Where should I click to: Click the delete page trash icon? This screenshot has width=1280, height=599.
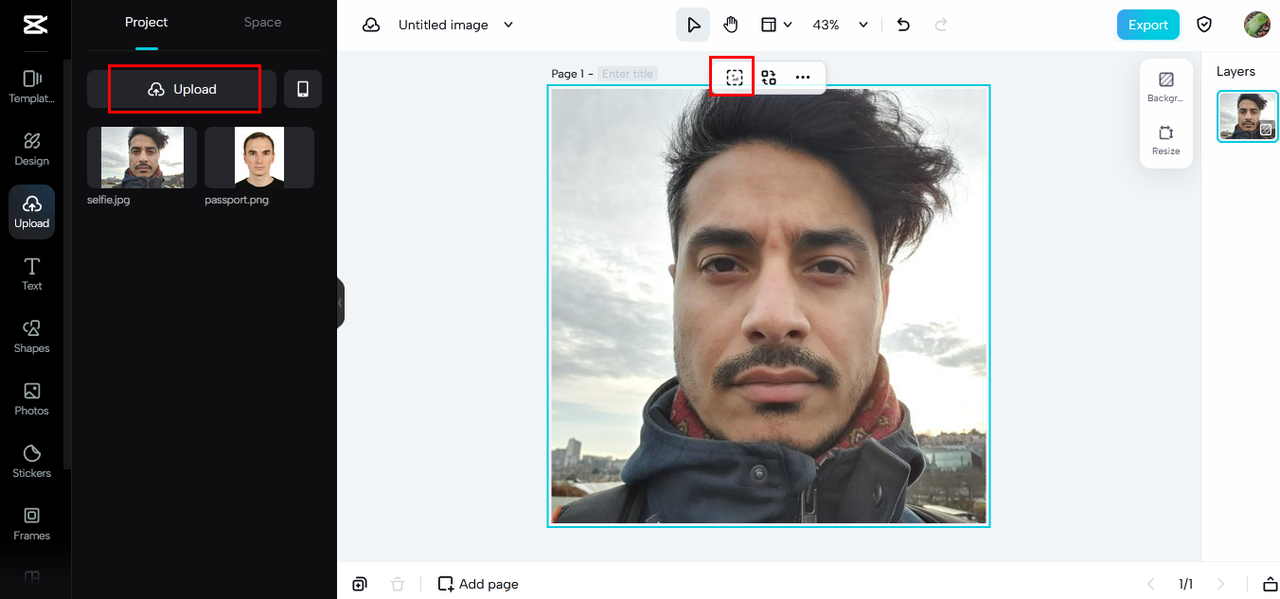[397, 584]
